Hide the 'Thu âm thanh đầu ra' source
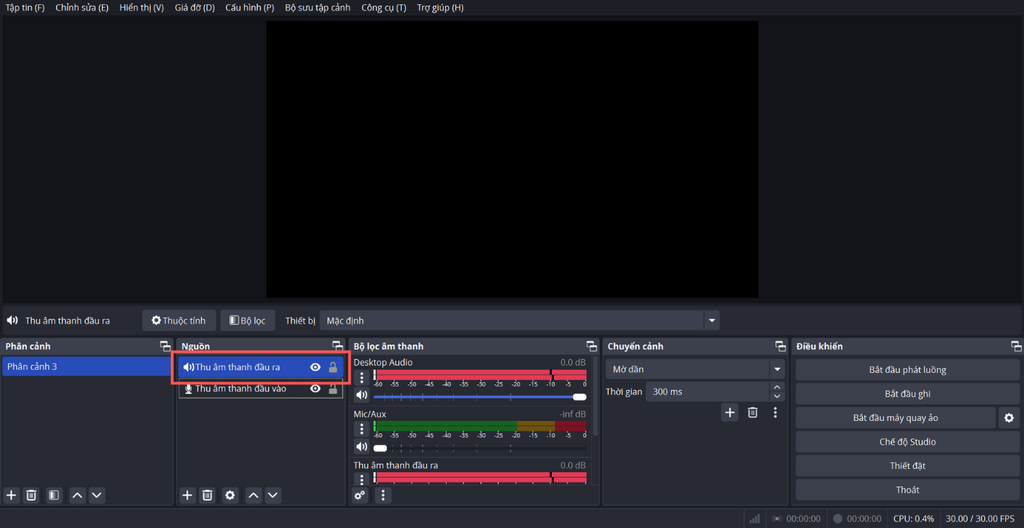The height and width of the screenshot is (528, 1024). tap(315, 367)
